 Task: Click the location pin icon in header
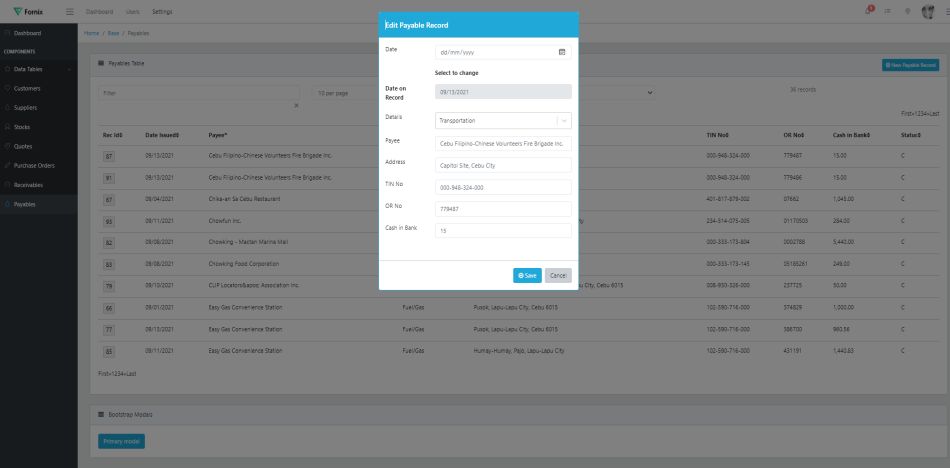tap(907, 11)
